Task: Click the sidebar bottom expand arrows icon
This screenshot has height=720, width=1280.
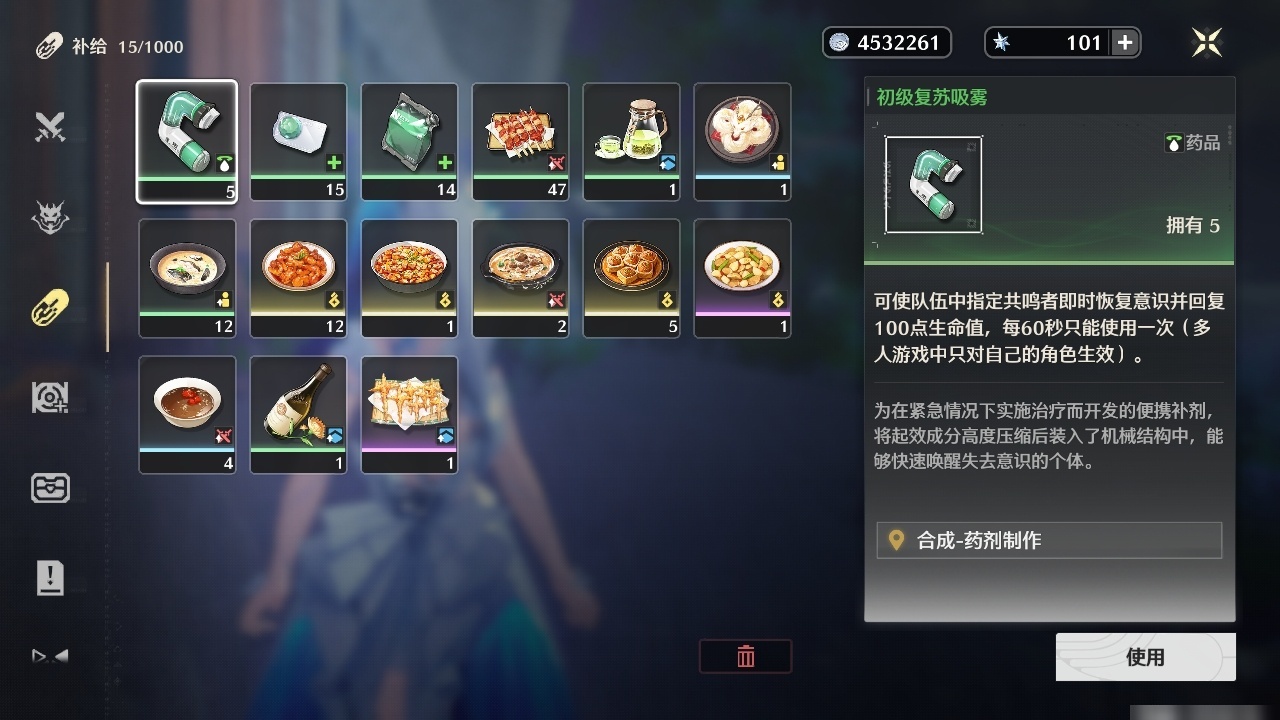Action: [x=50, y=657]
